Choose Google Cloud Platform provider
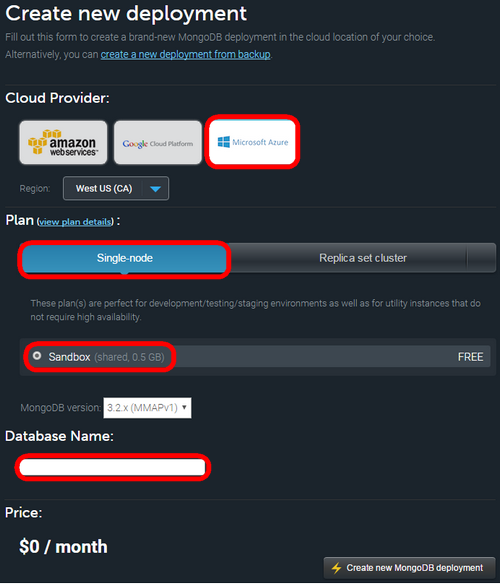This screenshot has width=500, height=584. click(x=158, y=142)
